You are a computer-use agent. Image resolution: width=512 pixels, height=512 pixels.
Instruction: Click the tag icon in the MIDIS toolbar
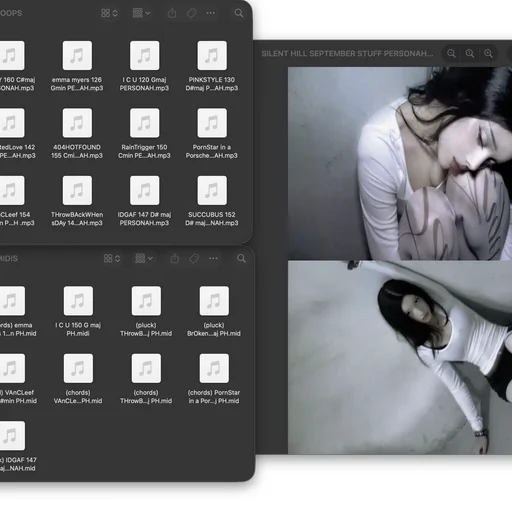pos(194,258)
